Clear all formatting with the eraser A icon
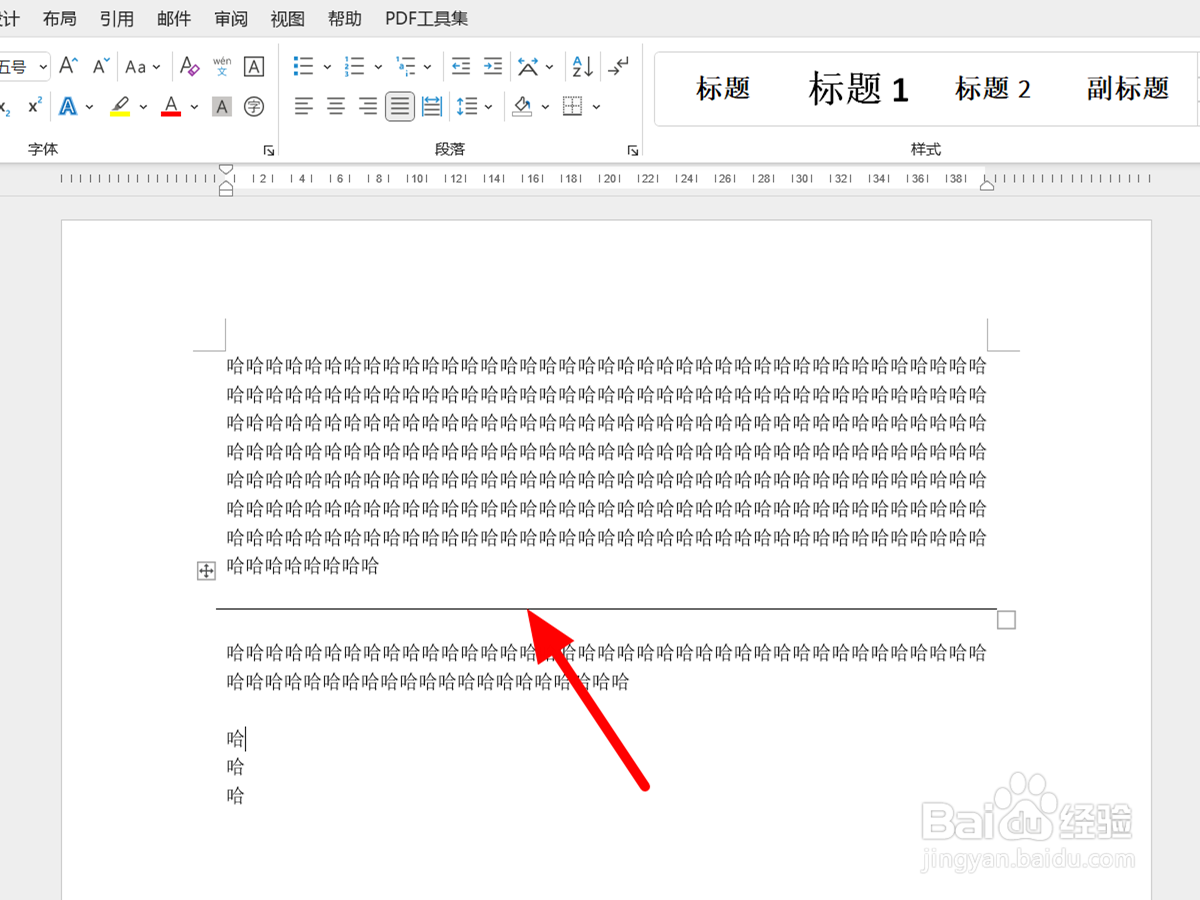 (189, 66)
